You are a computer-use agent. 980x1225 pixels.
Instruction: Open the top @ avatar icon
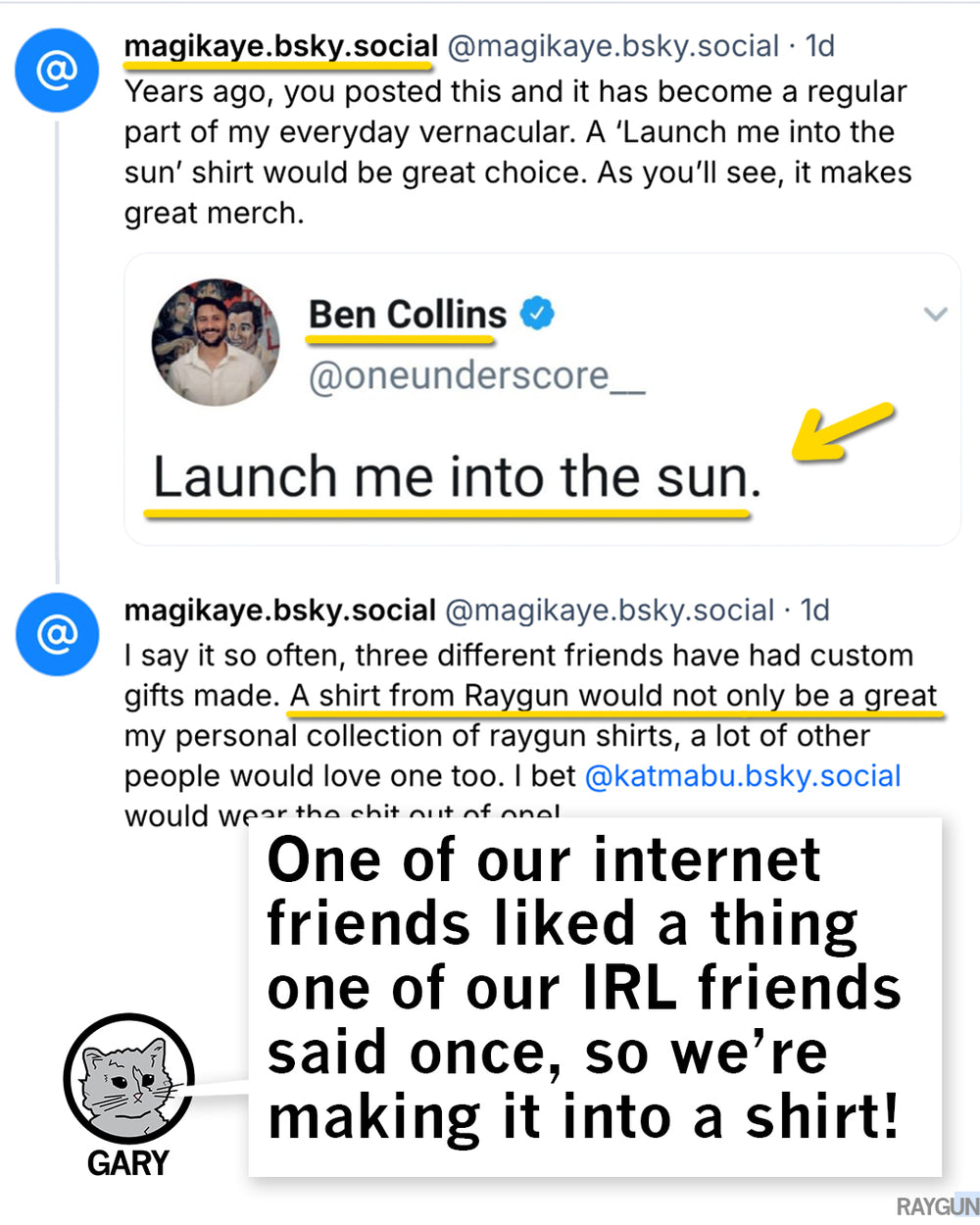click(56, 70)
